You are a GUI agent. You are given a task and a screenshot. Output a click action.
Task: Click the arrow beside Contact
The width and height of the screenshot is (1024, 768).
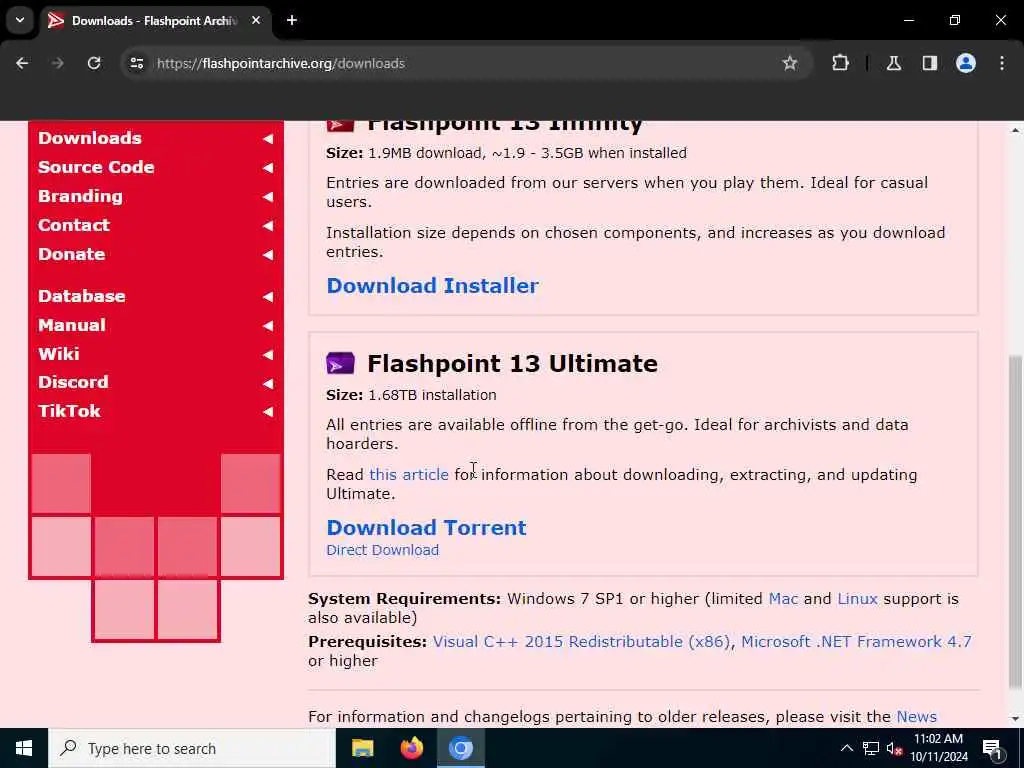click(268, 225)
